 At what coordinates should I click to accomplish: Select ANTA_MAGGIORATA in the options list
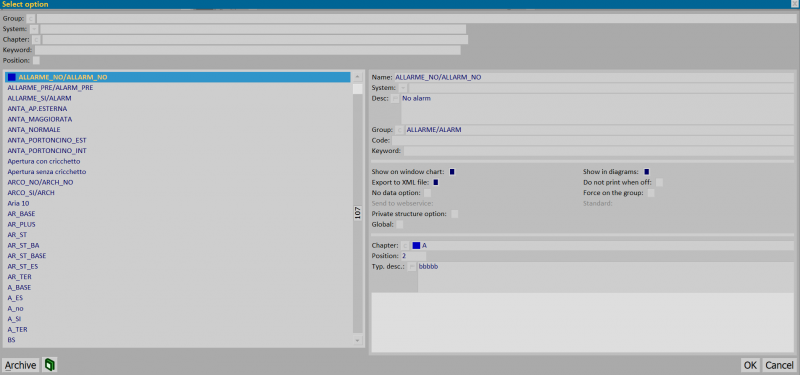pyautogui.click(x=40, y=119)
